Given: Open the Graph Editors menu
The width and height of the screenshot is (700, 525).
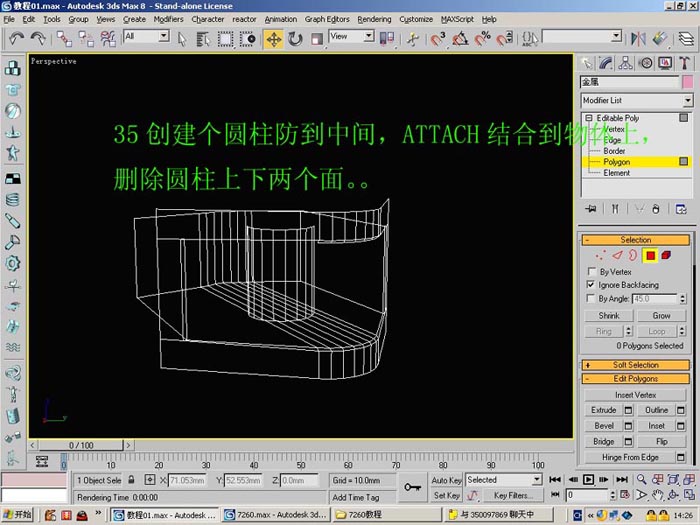Looking at the screenshot, I should pos(327,19).
